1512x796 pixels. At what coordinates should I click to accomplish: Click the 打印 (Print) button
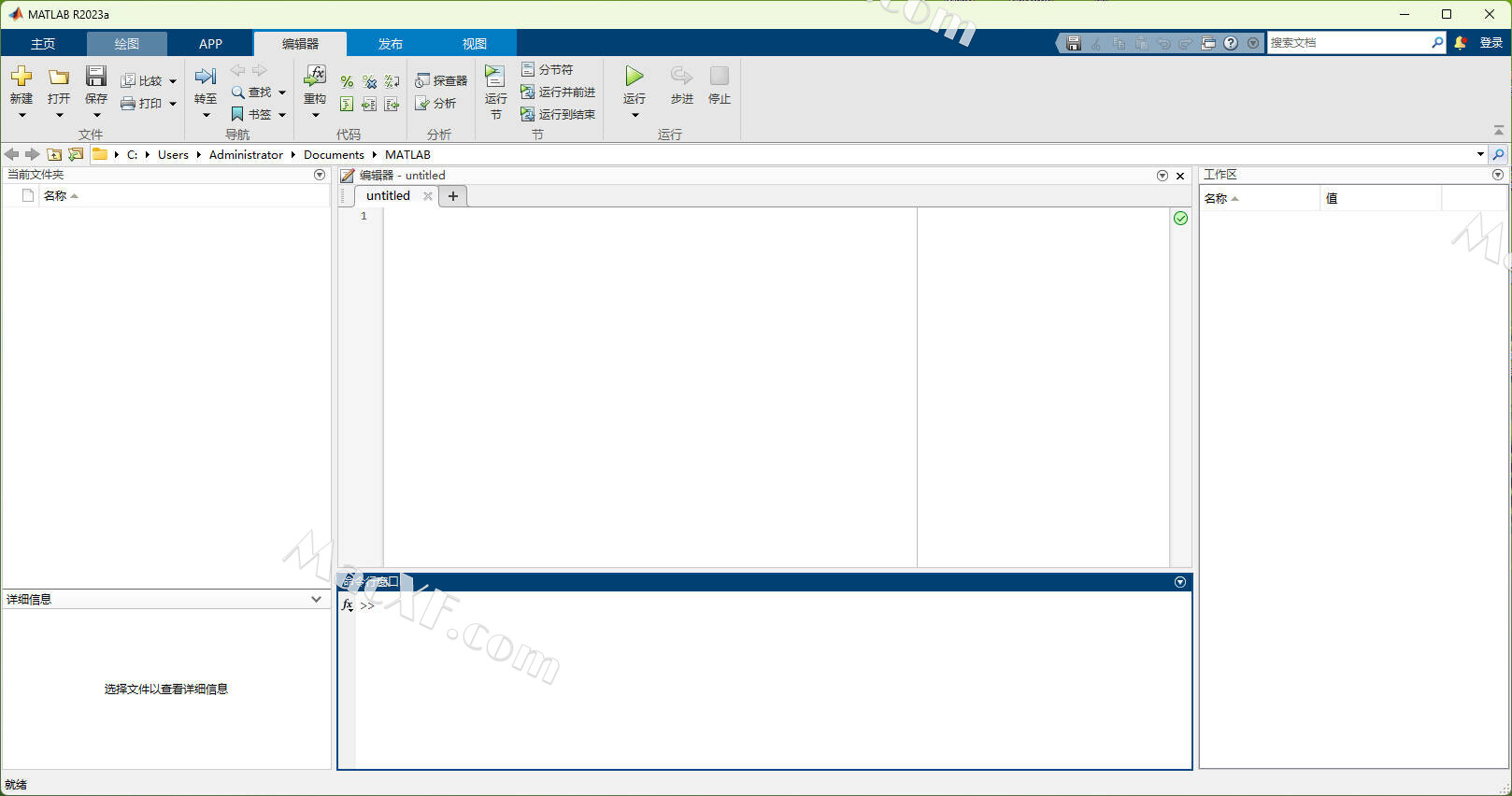(142, 104)
